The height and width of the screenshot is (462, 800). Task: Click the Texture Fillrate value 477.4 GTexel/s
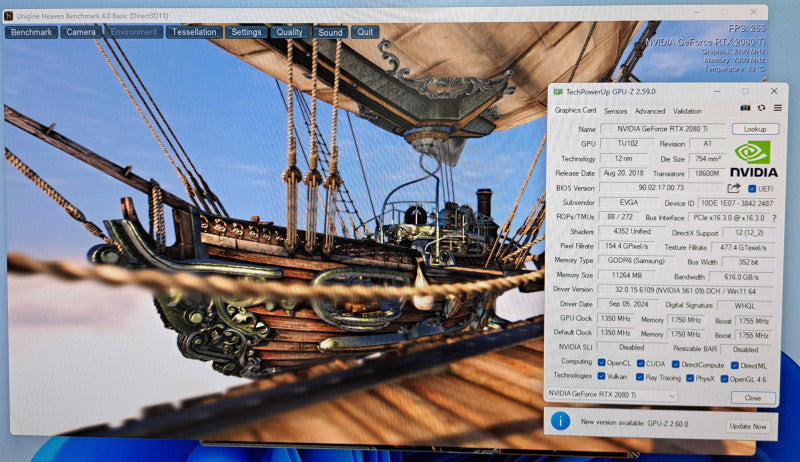click(x=743, y=247)
